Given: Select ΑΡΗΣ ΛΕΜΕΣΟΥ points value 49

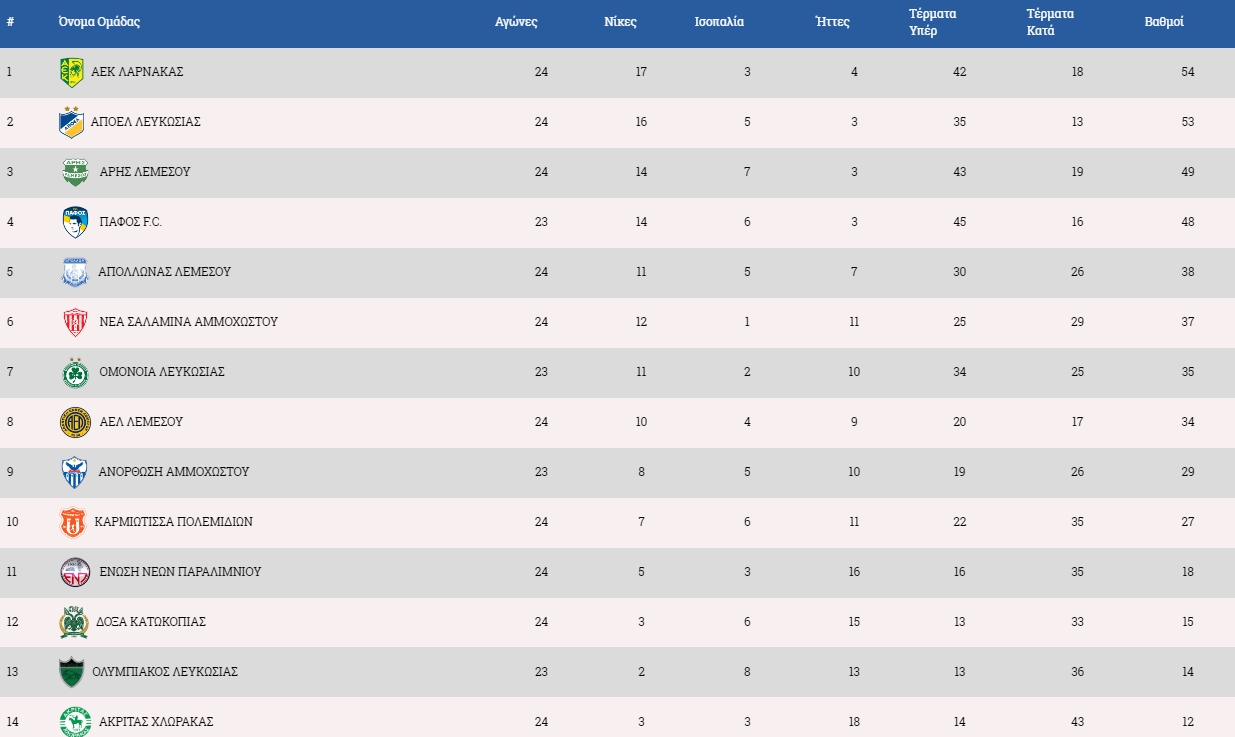Looking at the screenshot, I should coord(1187,172).
